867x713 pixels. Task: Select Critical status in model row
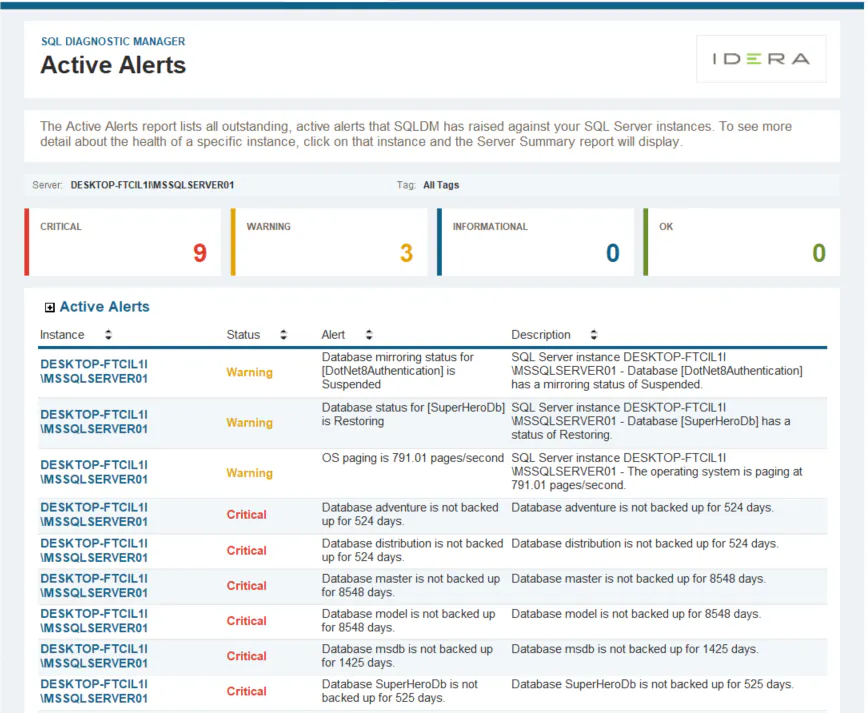[x=247, y=621]
